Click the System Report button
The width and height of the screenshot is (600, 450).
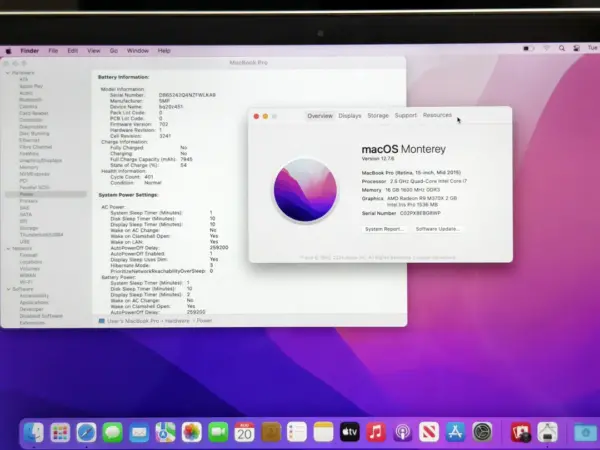384,229
